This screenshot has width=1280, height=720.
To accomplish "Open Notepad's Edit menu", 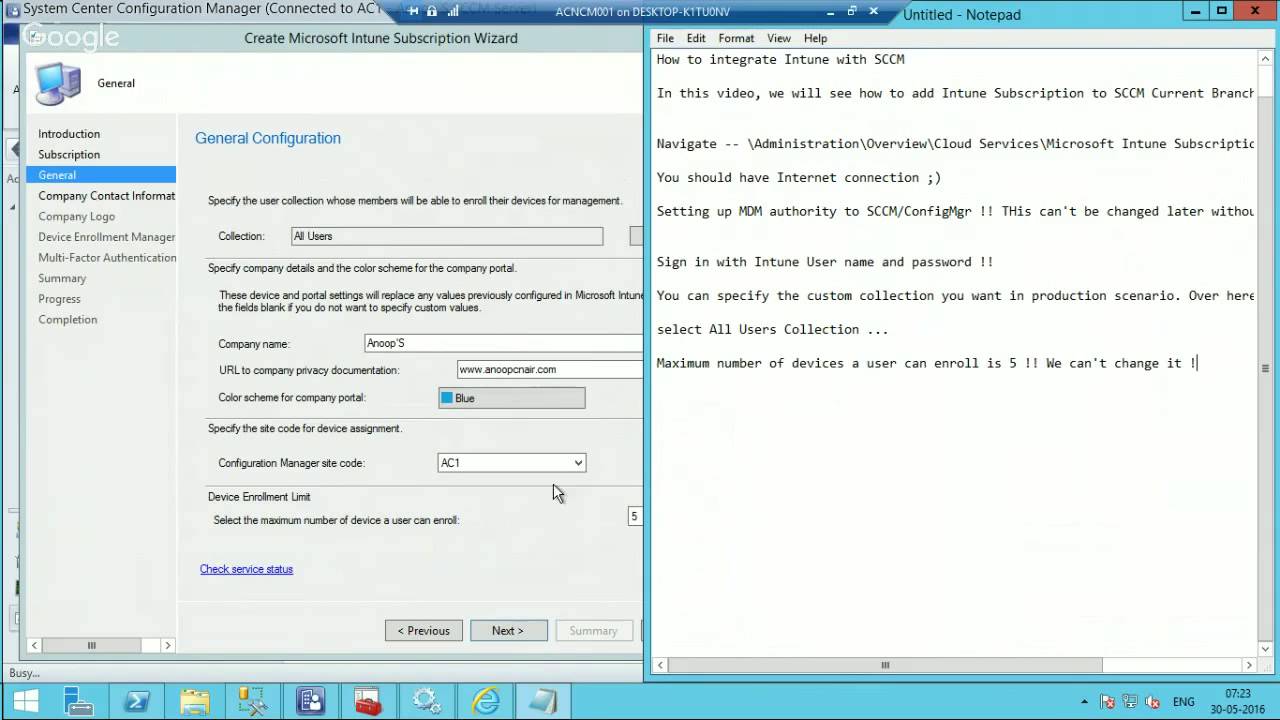I will coord(696,38).
